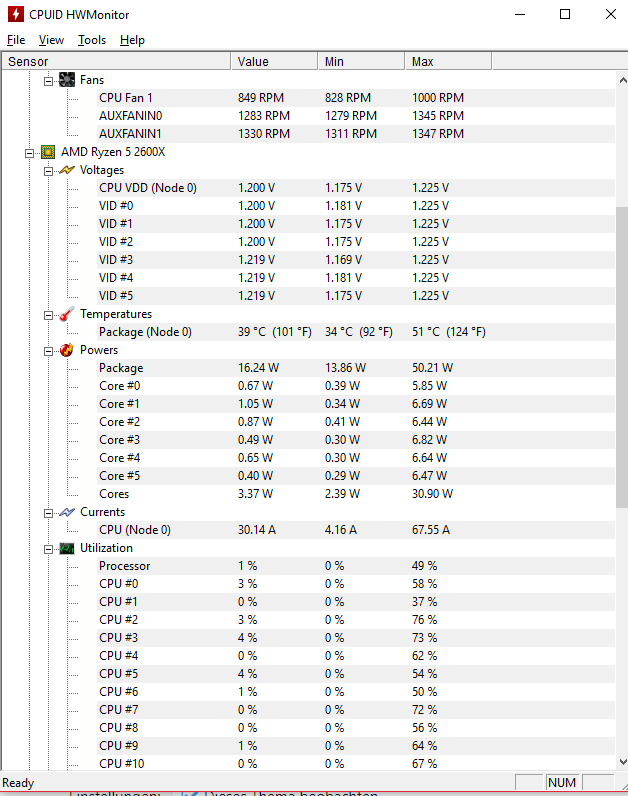628x796 pixels.
Task: Open the View menu
Action: (51, 40)
